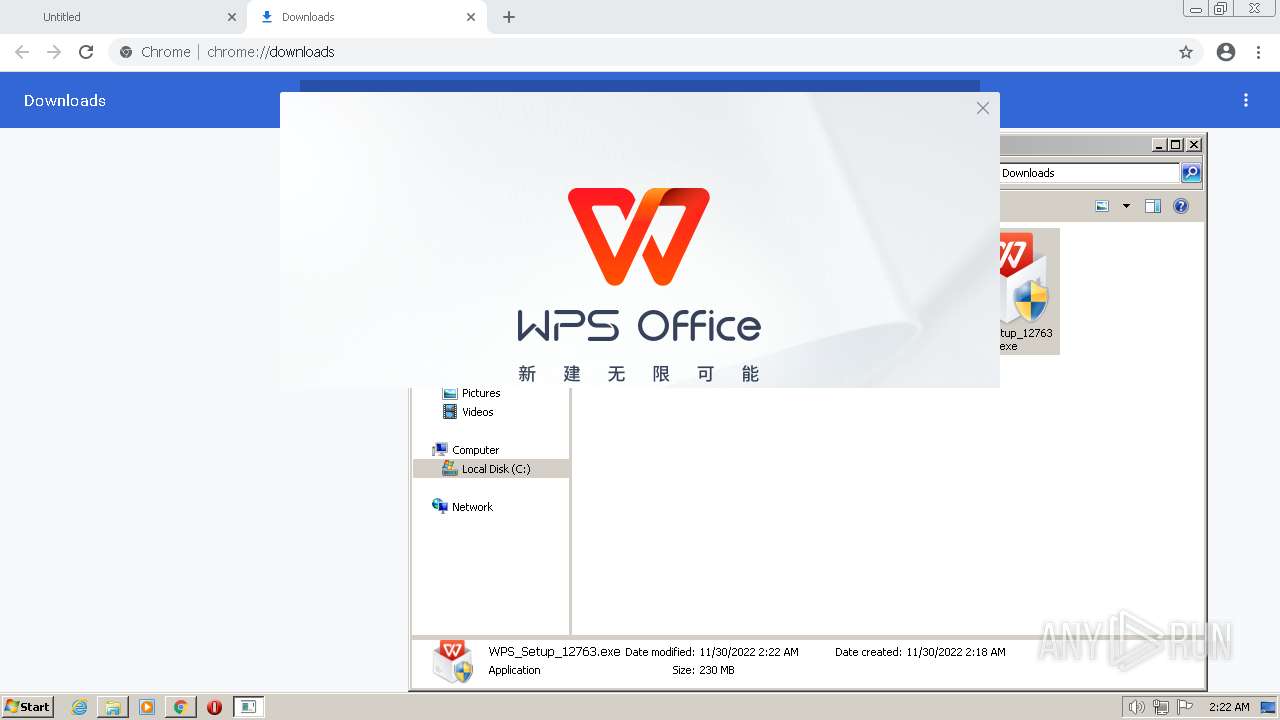Image resolution: width=1280 pixels, height=720 pixels.
Task: Open the volume tray icon
Action: tap(1136, 707)
